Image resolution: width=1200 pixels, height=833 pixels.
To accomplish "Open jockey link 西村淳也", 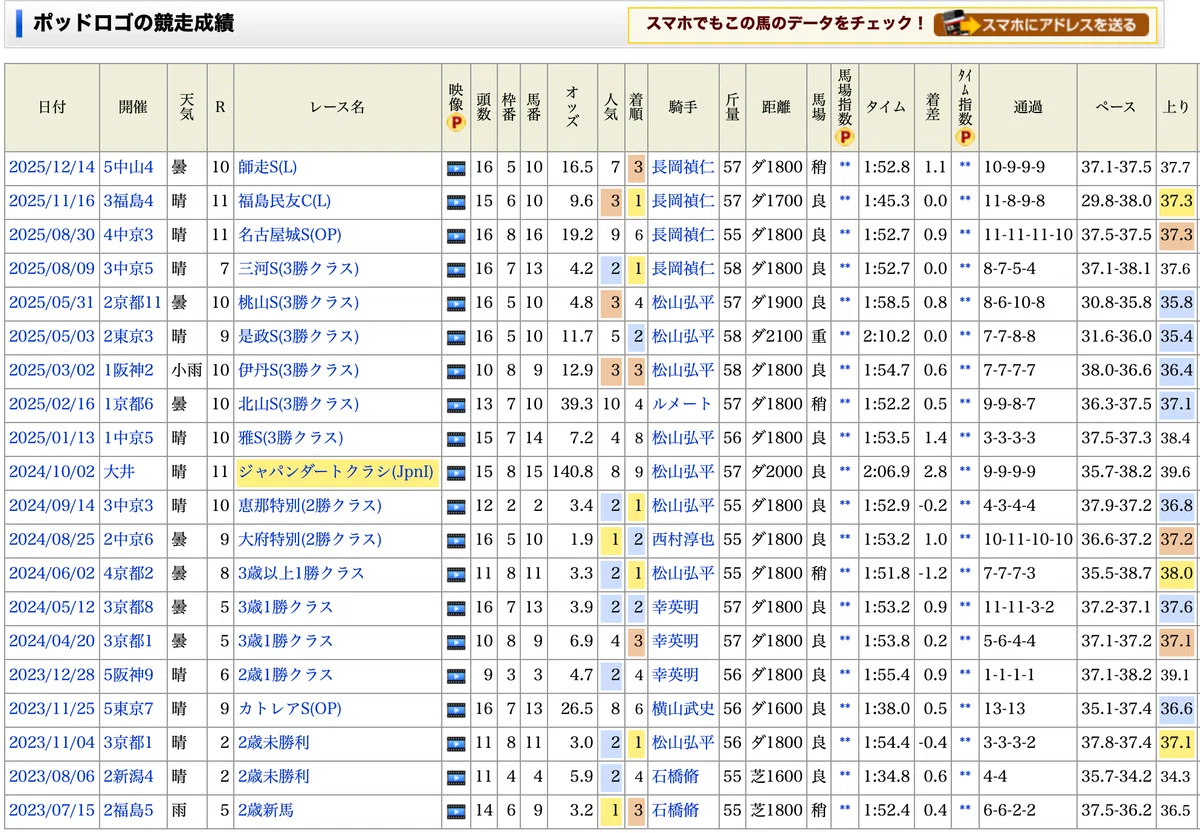I will 683,540.
